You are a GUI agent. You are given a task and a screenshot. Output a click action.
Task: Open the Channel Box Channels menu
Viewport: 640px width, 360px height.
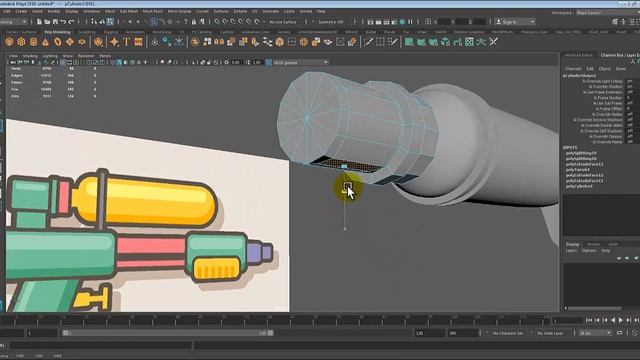point(573,69)
